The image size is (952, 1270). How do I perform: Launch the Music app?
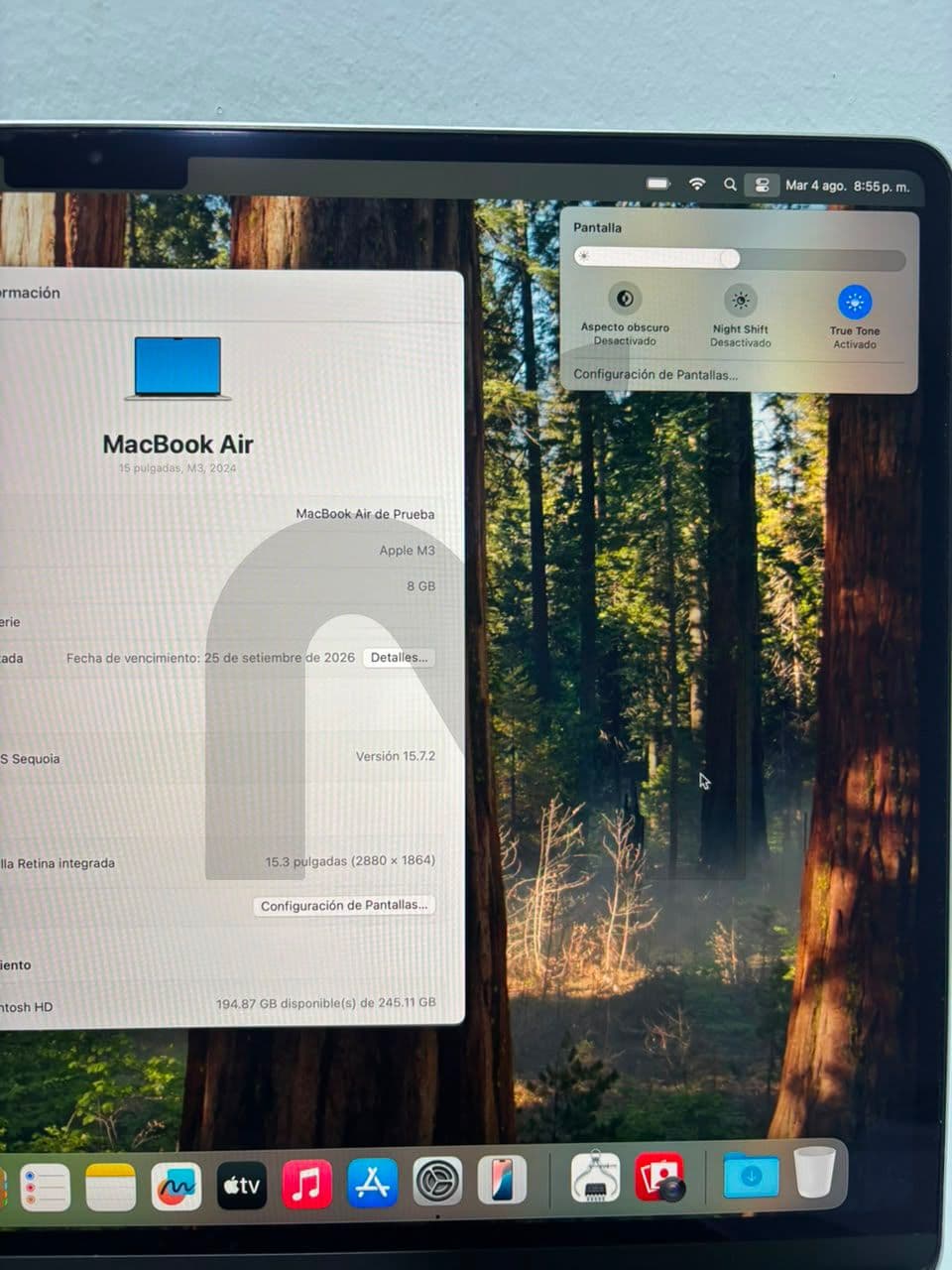306,1184
